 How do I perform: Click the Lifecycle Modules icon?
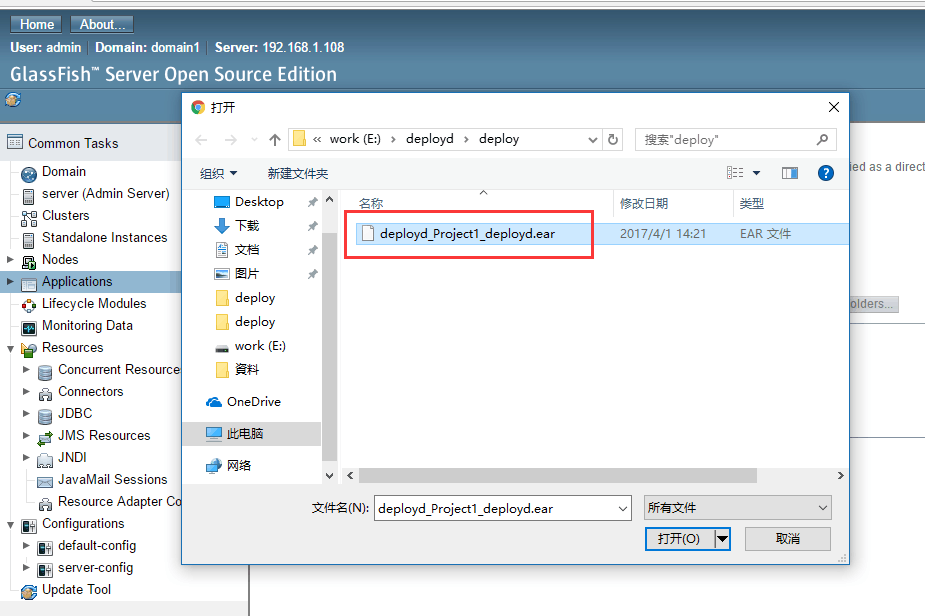[28, 306]
